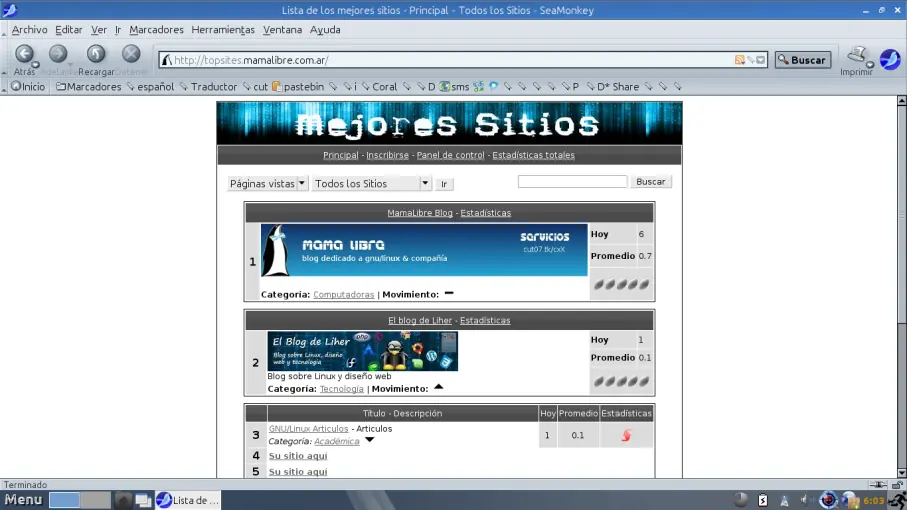Click the Forward navigation arrow button
This screenshot has width=907, height=510.
58,54
